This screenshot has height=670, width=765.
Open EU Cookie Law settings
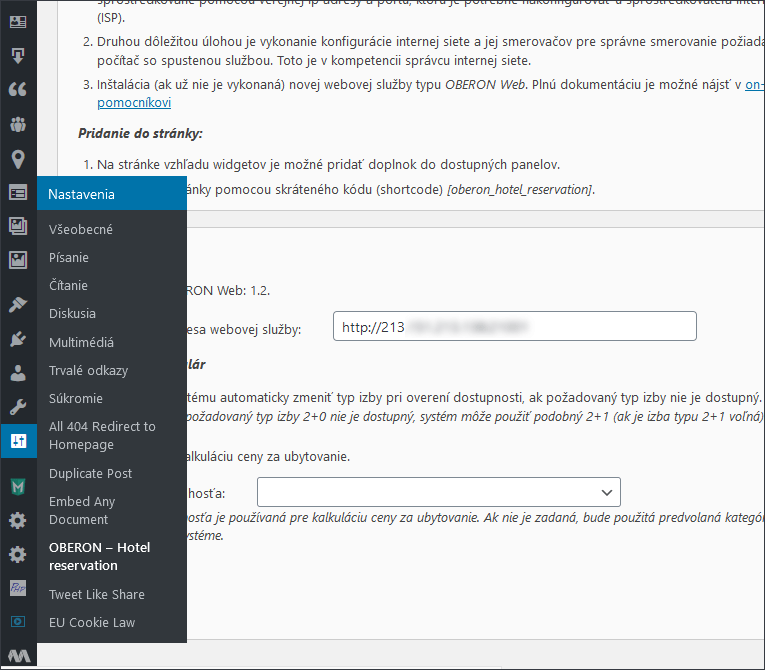coord(92,622)
